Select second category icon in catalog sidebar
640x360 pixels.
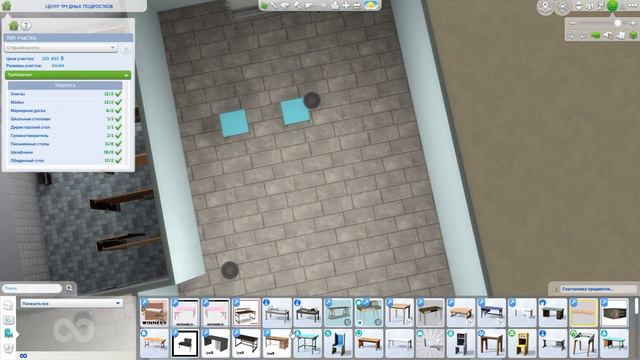(x=8, y=320)
